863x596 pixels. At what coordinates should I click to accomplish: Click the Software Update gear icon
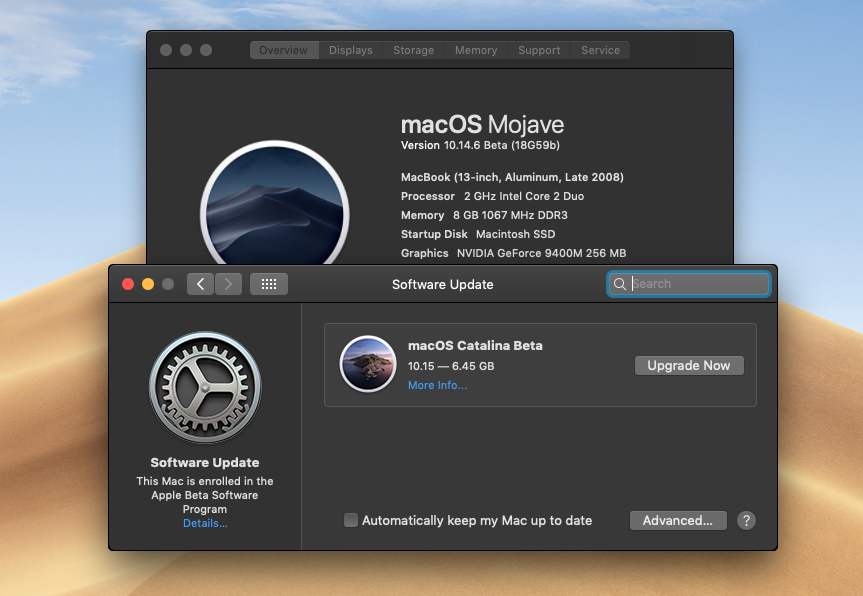[205, 387]
